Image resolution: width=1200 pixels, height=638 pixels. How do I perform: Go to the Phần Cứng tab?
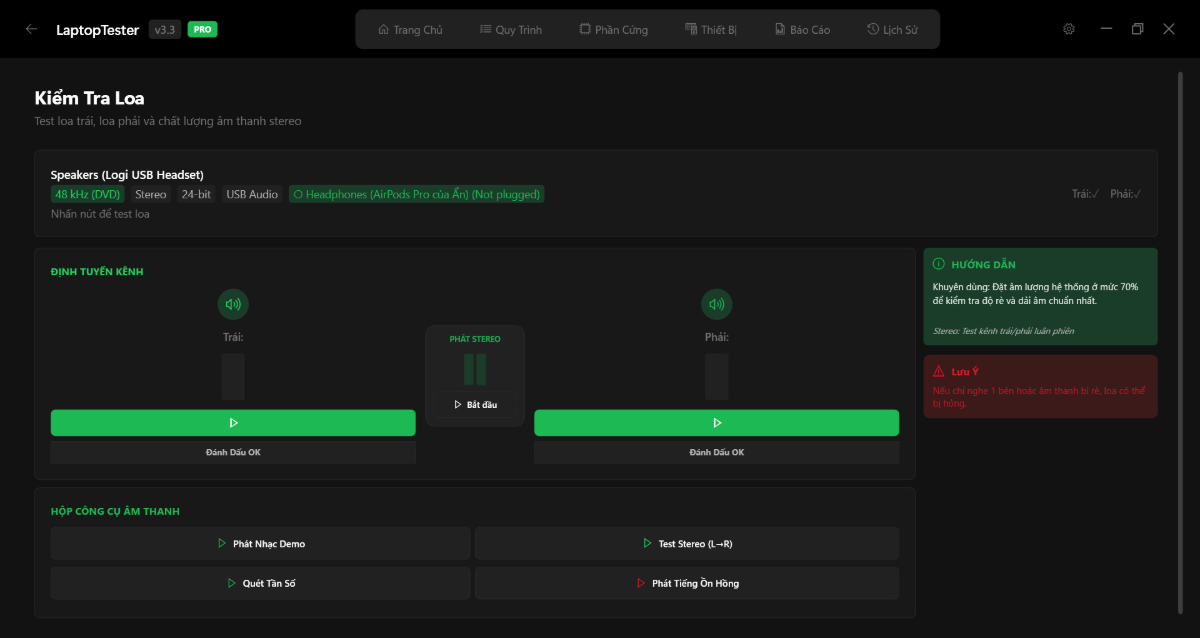614,30
